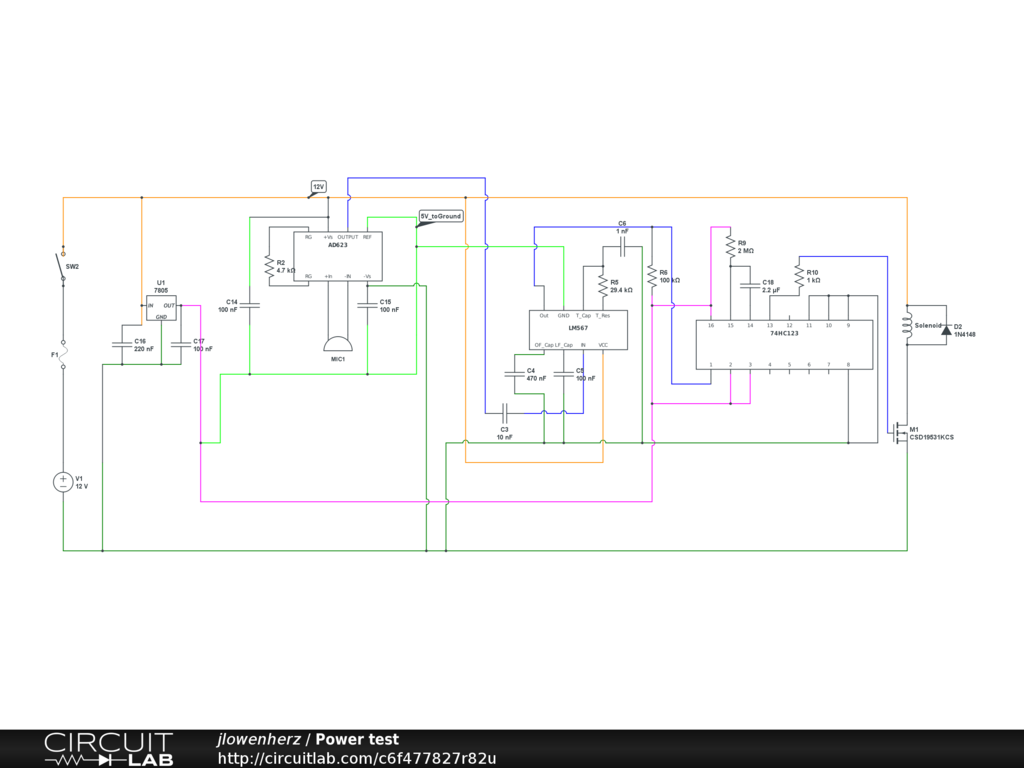The image size is (1024, 768).
Task: Click the D2 1N4148 diode symbol
Action: (x=946, y=329)
